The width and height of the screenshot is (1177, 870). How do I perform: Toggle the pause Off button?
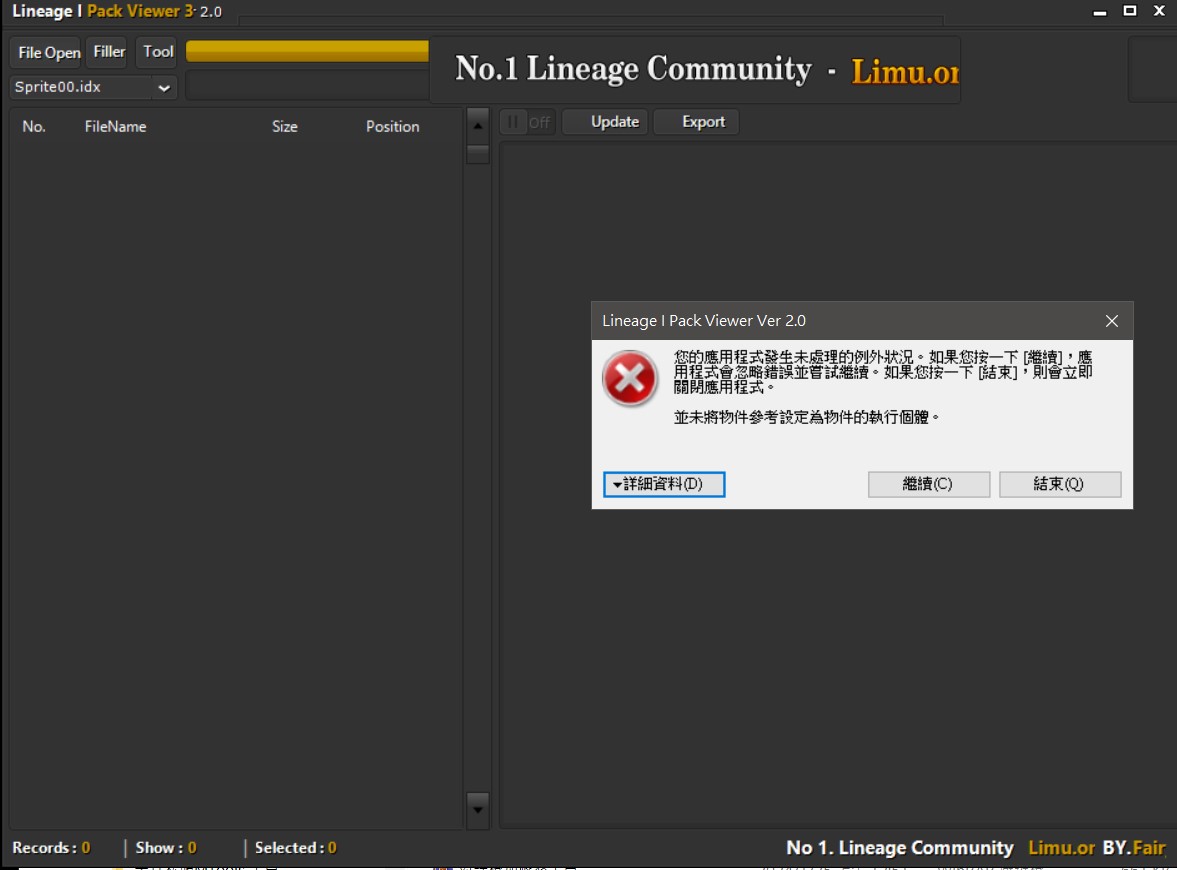528,122
